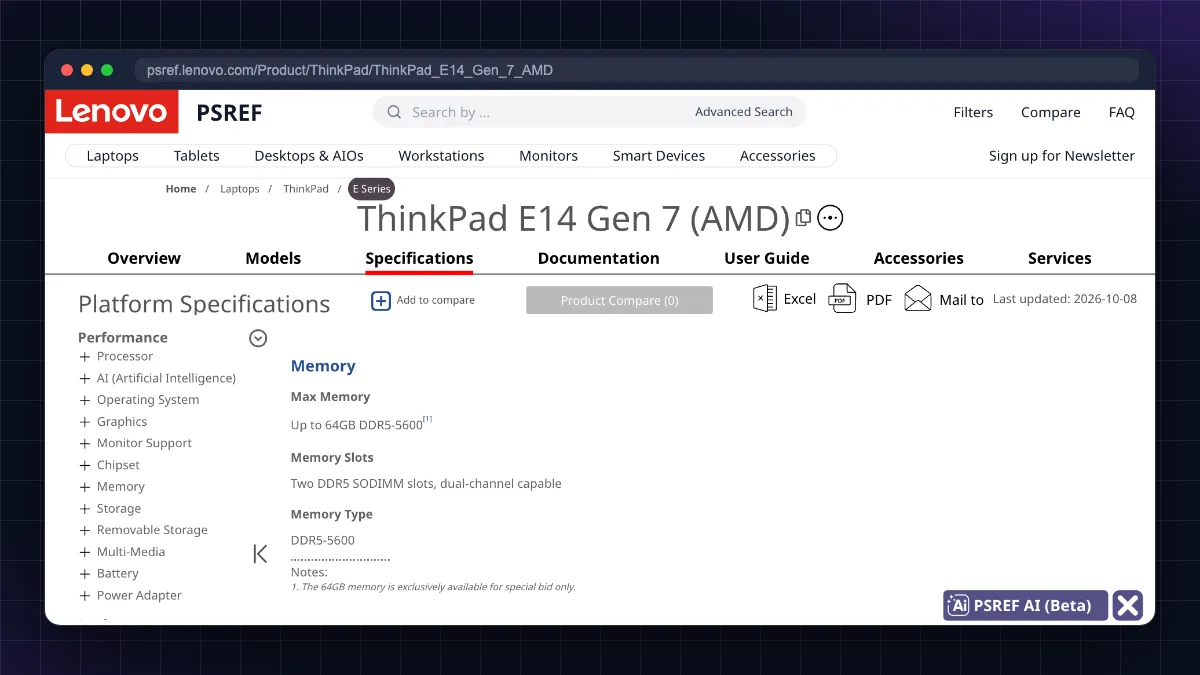Click the search magnifier icon
This screenshot has height=675, width=1200.
coord(394,112)
